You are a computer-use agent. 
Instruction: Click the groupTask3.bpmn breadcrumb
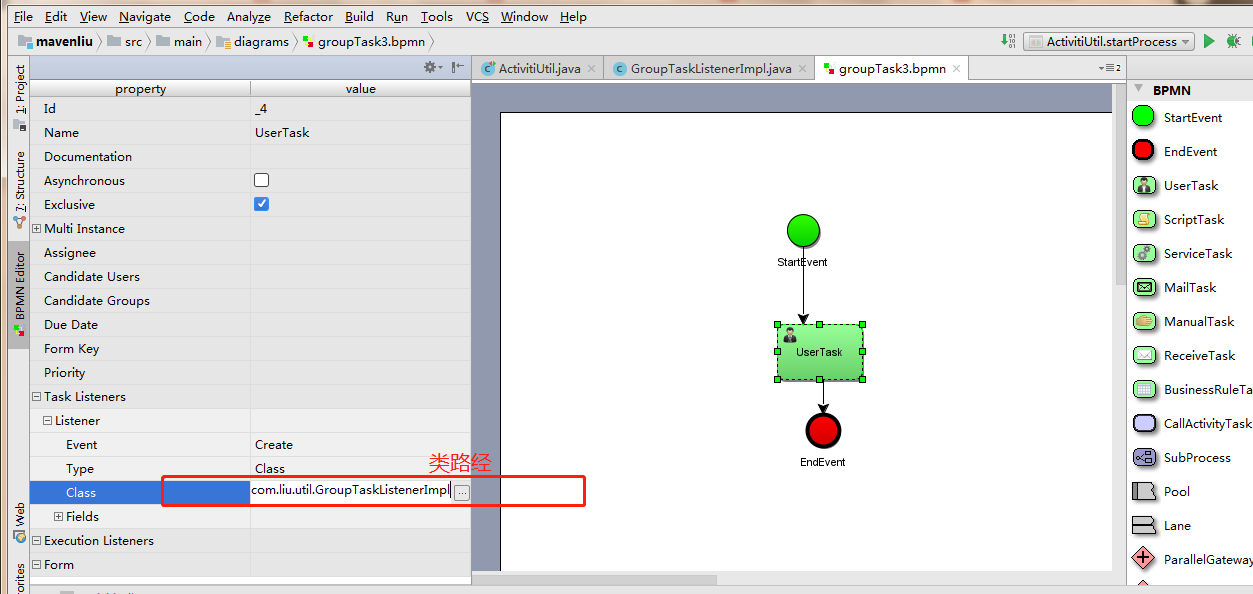[x=363, y=42]
